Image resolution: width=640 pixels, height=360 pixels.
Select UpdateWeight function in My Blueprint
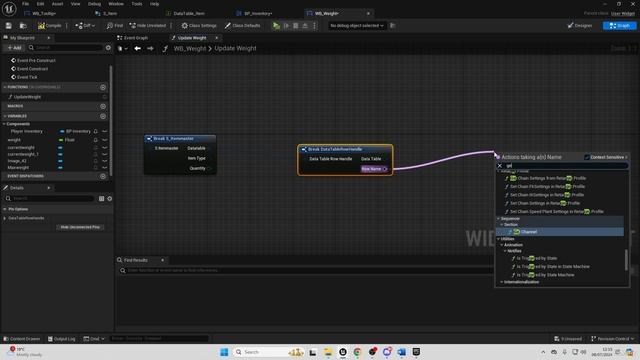pyautogui.click(x=27, y=97)
